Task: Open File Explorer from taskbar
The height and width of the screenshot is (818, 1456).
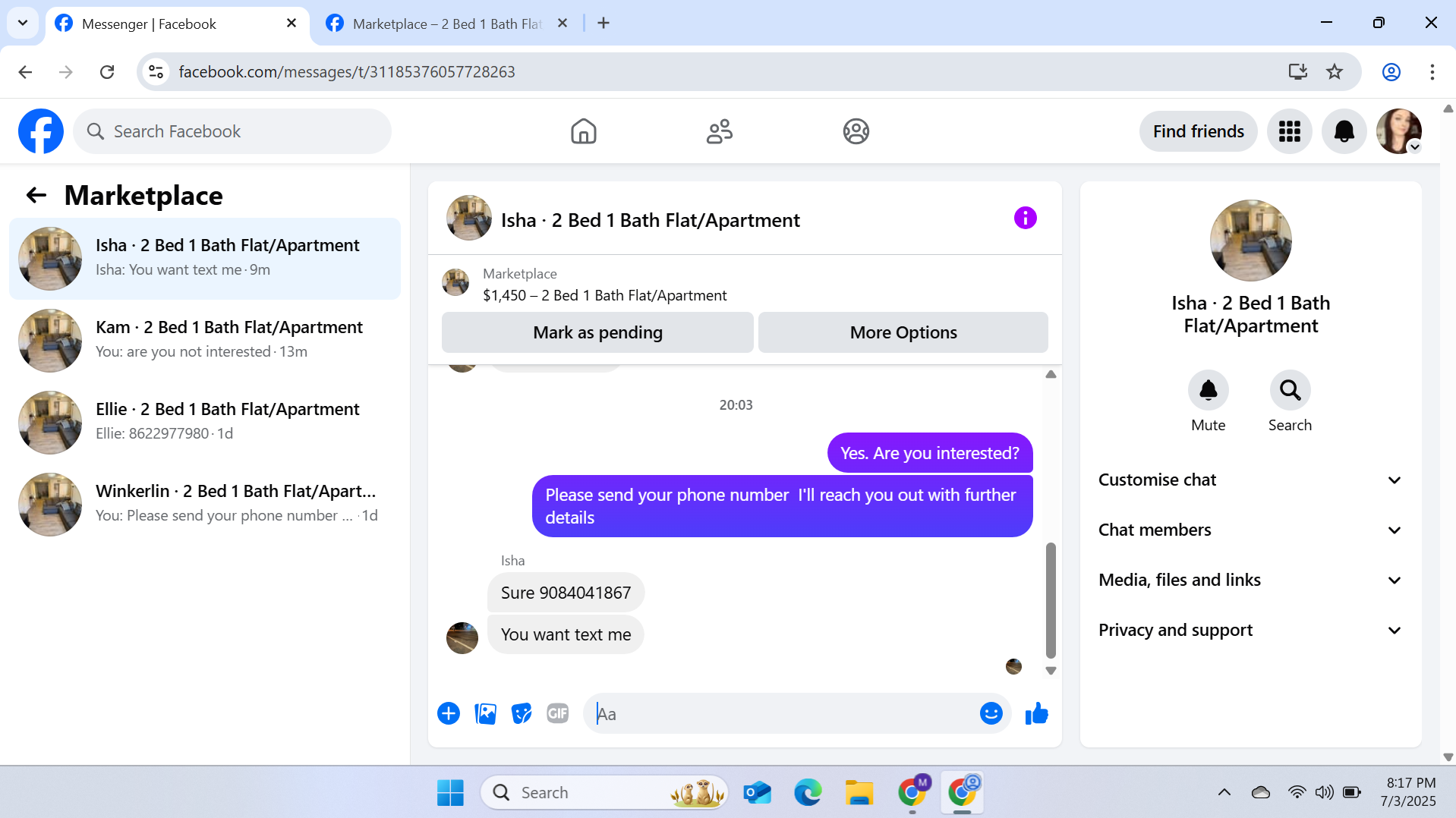Action: (x=859, y=792)
